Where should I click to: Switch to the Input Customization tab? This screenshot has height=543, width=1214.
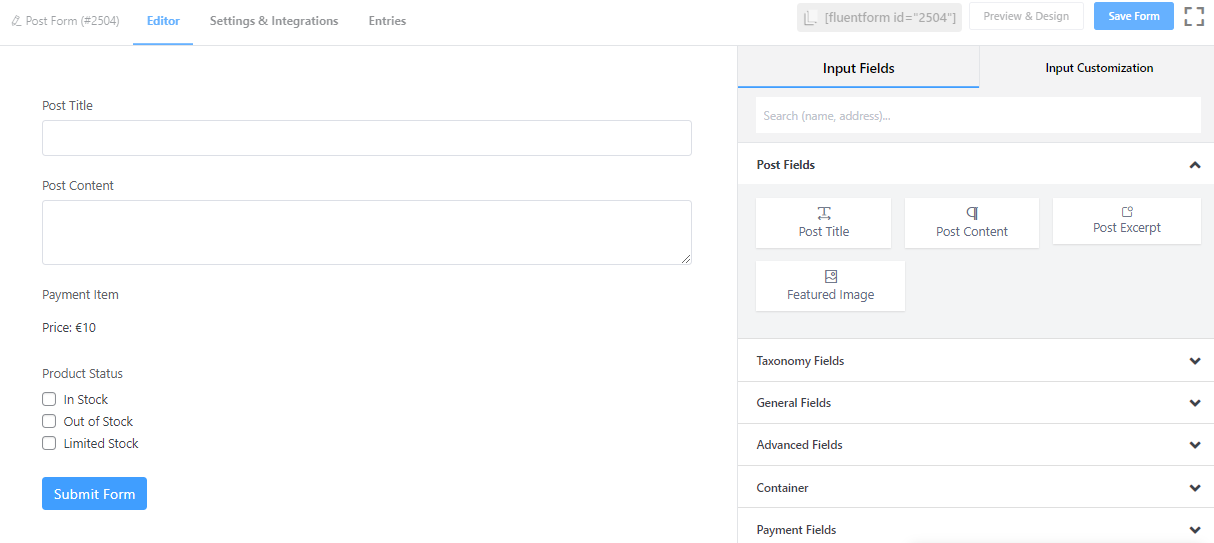pyautogui.click(x=1099, y=68)
